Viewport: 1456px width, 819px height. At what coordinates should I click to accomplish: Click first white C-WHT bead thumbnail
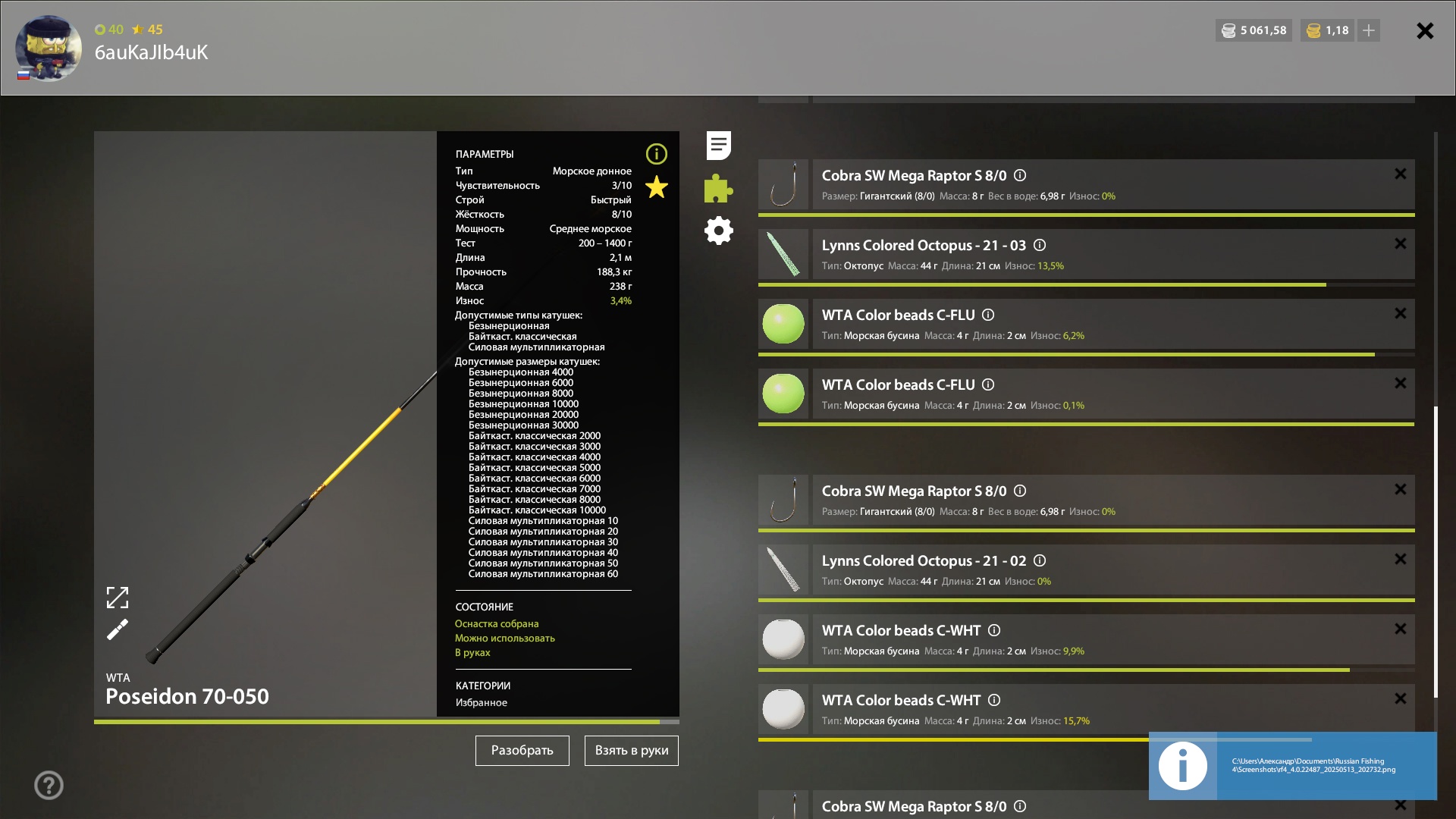pos(783,639)
